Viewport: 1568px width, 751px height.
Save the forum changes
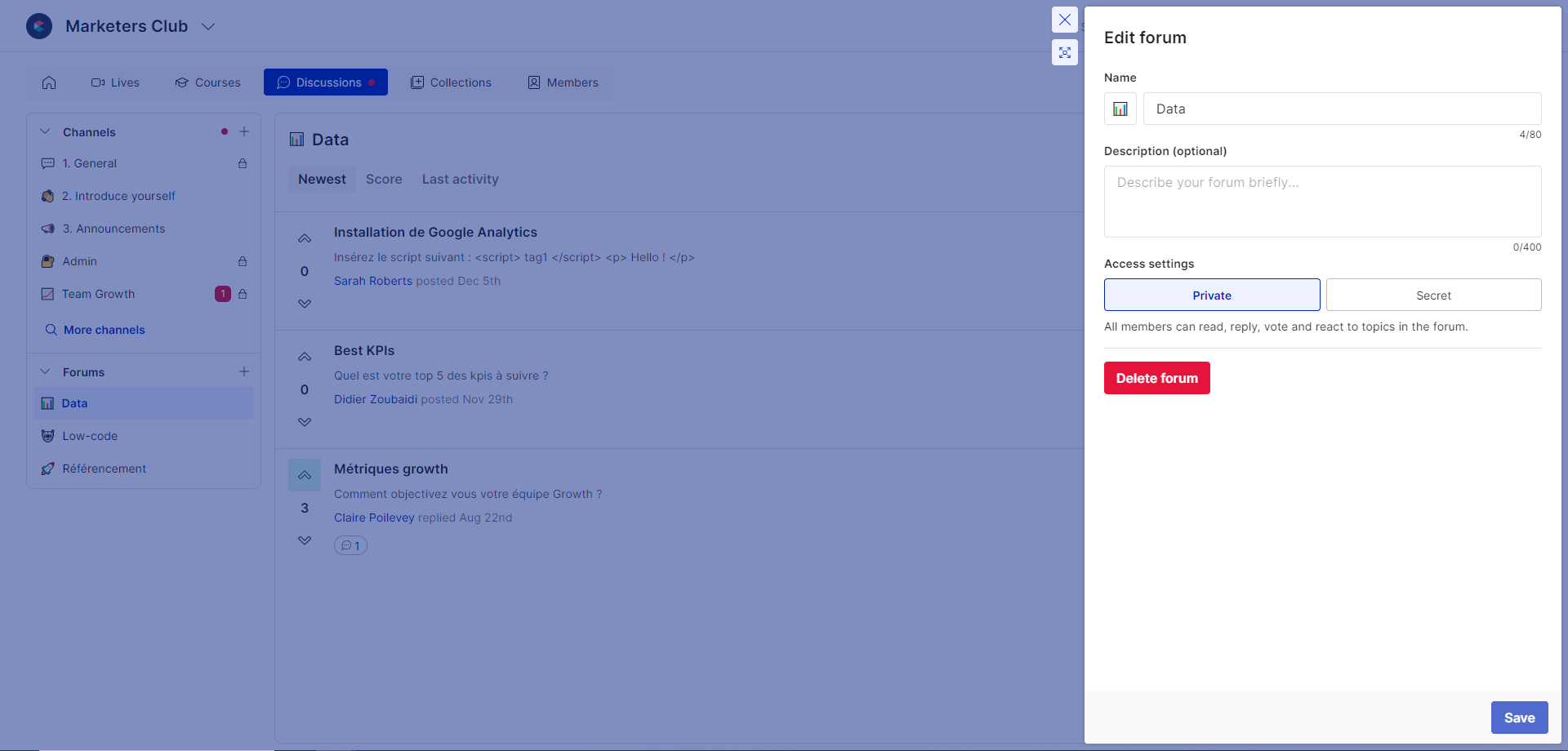(1519, 718)
